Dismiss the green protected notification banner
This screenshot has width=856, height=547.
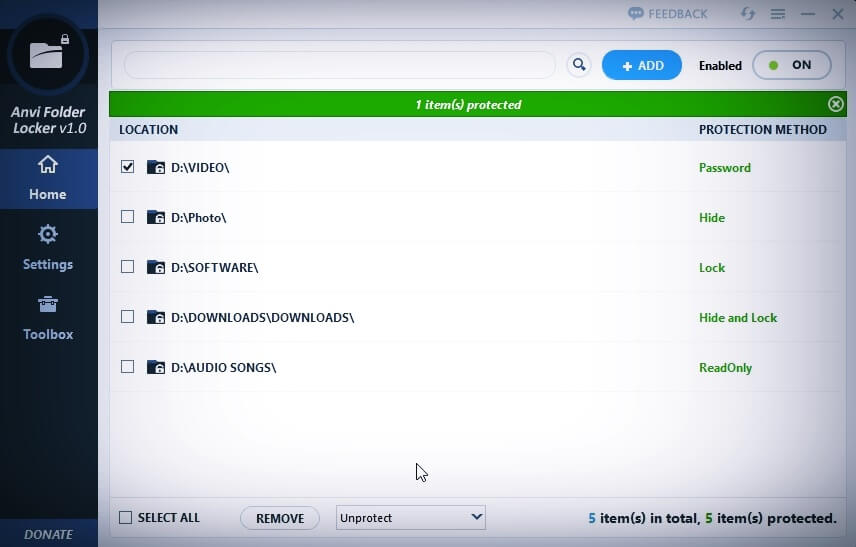(835, 104)
